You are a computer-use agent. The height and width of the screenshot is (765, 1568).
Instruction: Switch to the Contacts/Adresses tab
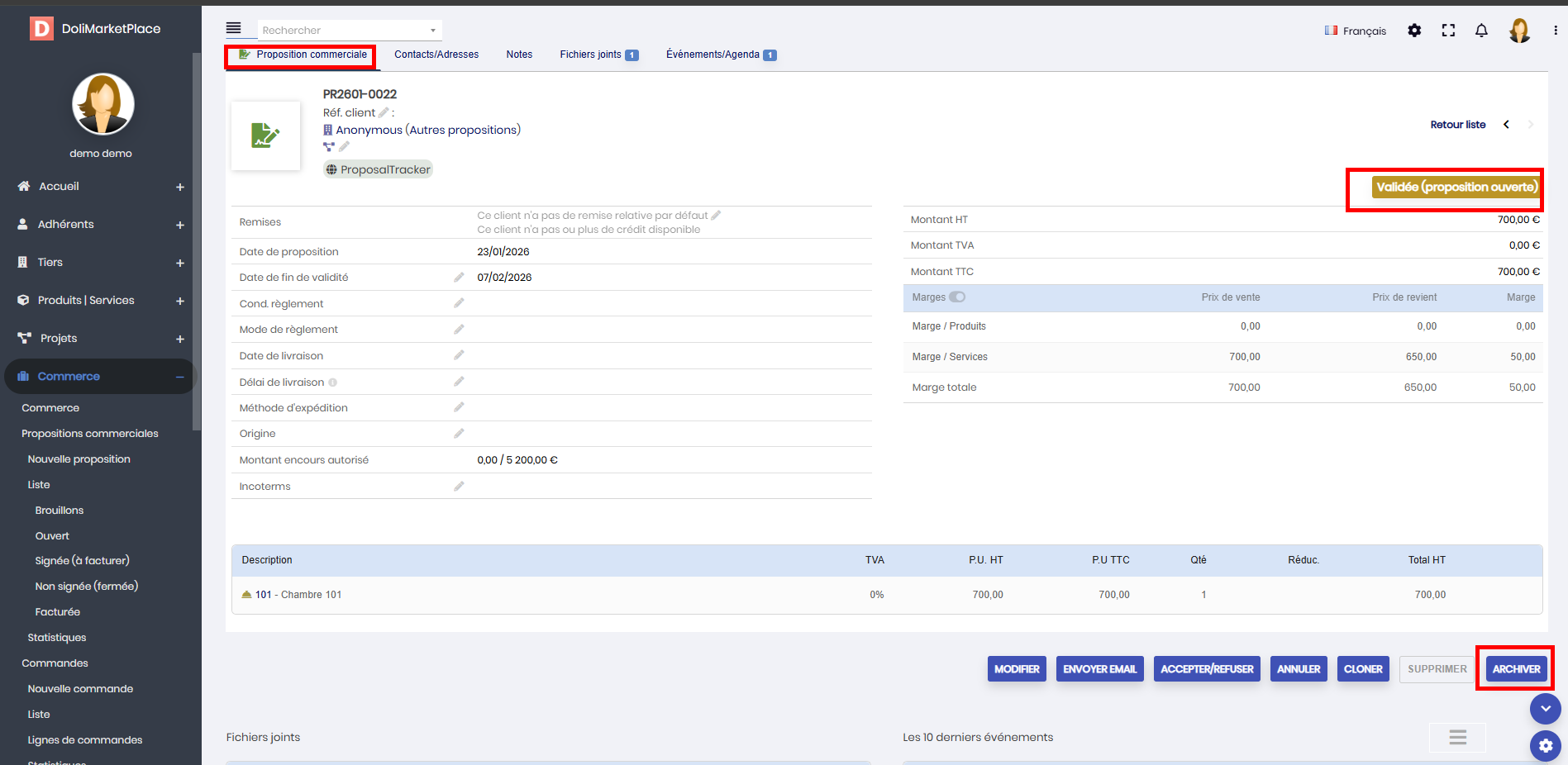(436, 55)
